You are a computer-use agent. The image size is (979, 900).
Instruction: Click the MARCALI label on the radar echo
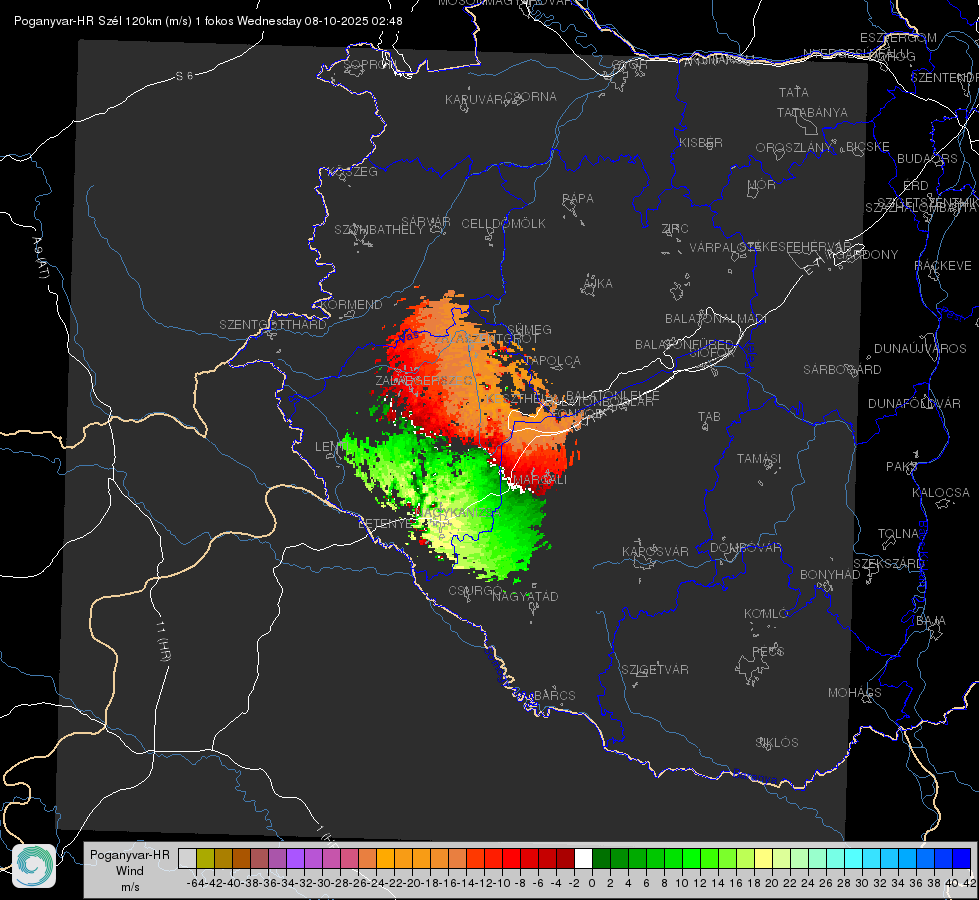[x=541, y=480]
